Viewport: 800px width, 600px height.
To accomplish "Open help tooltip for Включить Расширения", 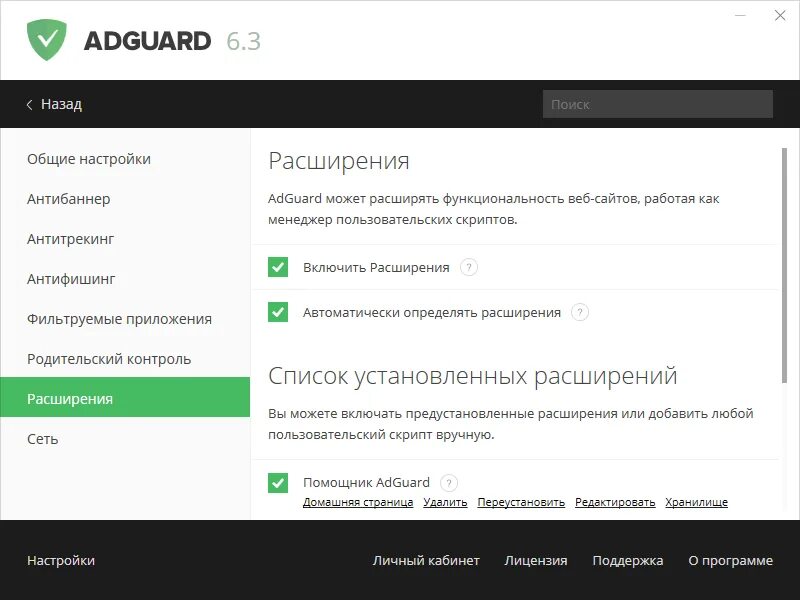I will click(x=469, y=267).
